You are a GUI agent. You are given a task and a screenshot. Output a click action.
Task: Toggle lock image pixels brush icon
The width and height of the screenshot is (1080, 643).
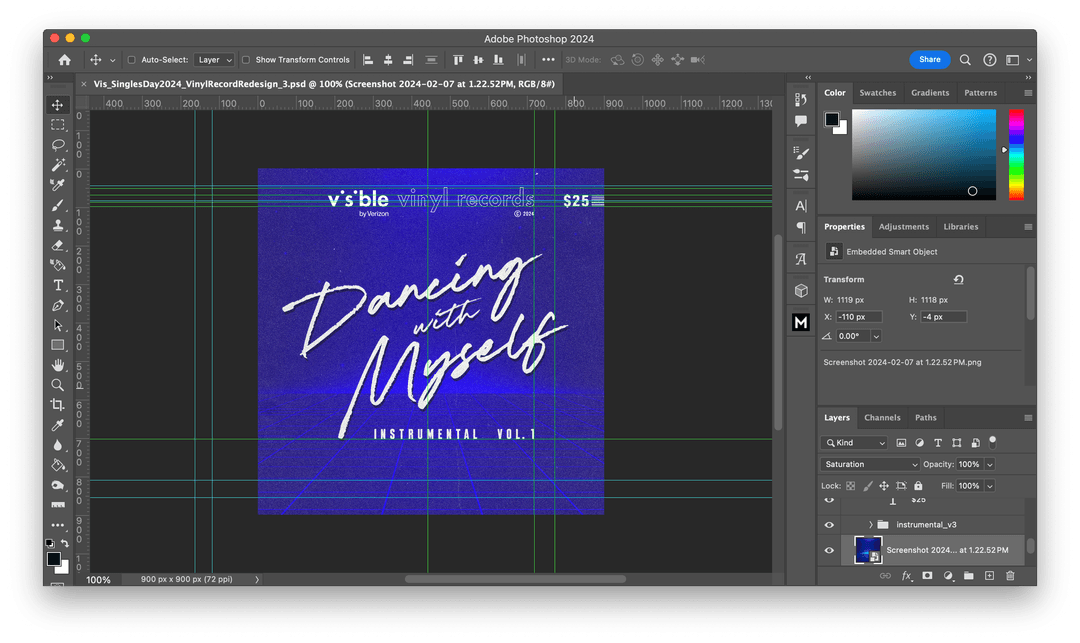tap(868, 486)
